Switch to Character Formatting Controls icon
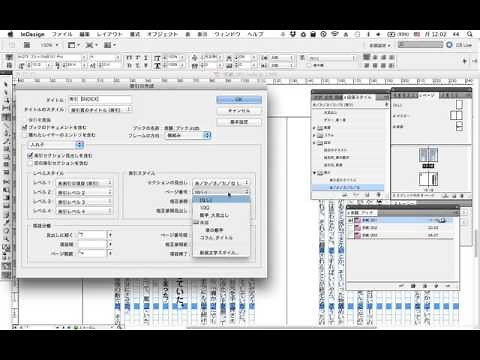Screen dimensions: 480x360 coord(9,57)
